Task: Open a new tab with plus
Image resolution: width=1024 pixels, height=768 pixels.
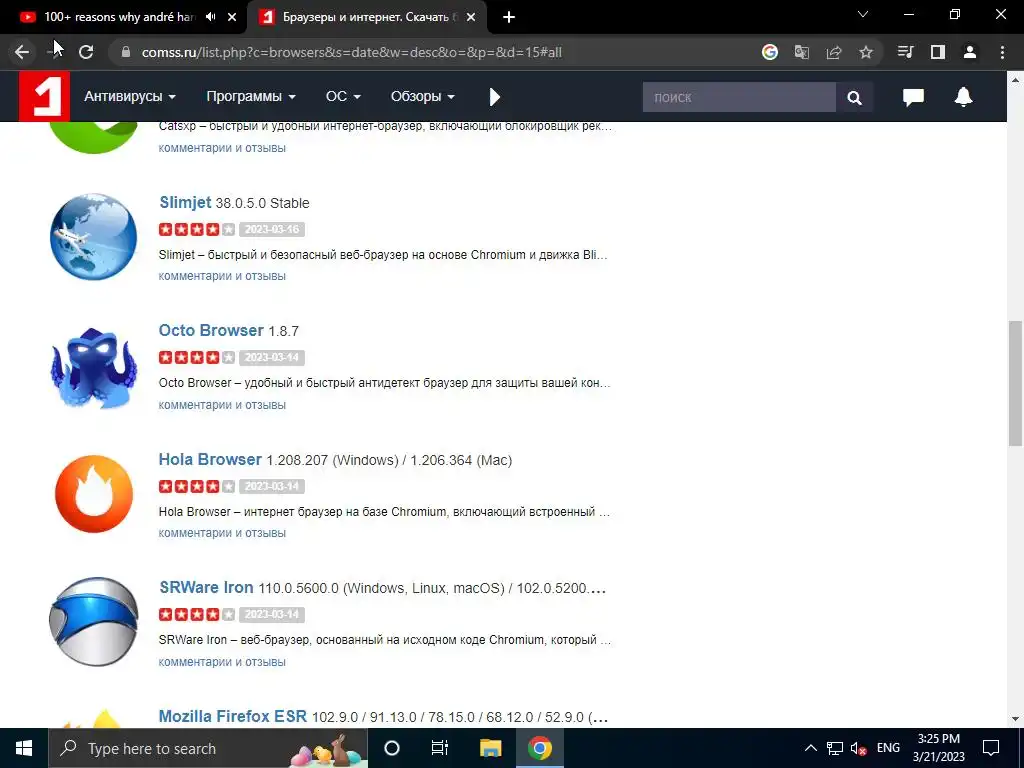Action: point(509,17)
